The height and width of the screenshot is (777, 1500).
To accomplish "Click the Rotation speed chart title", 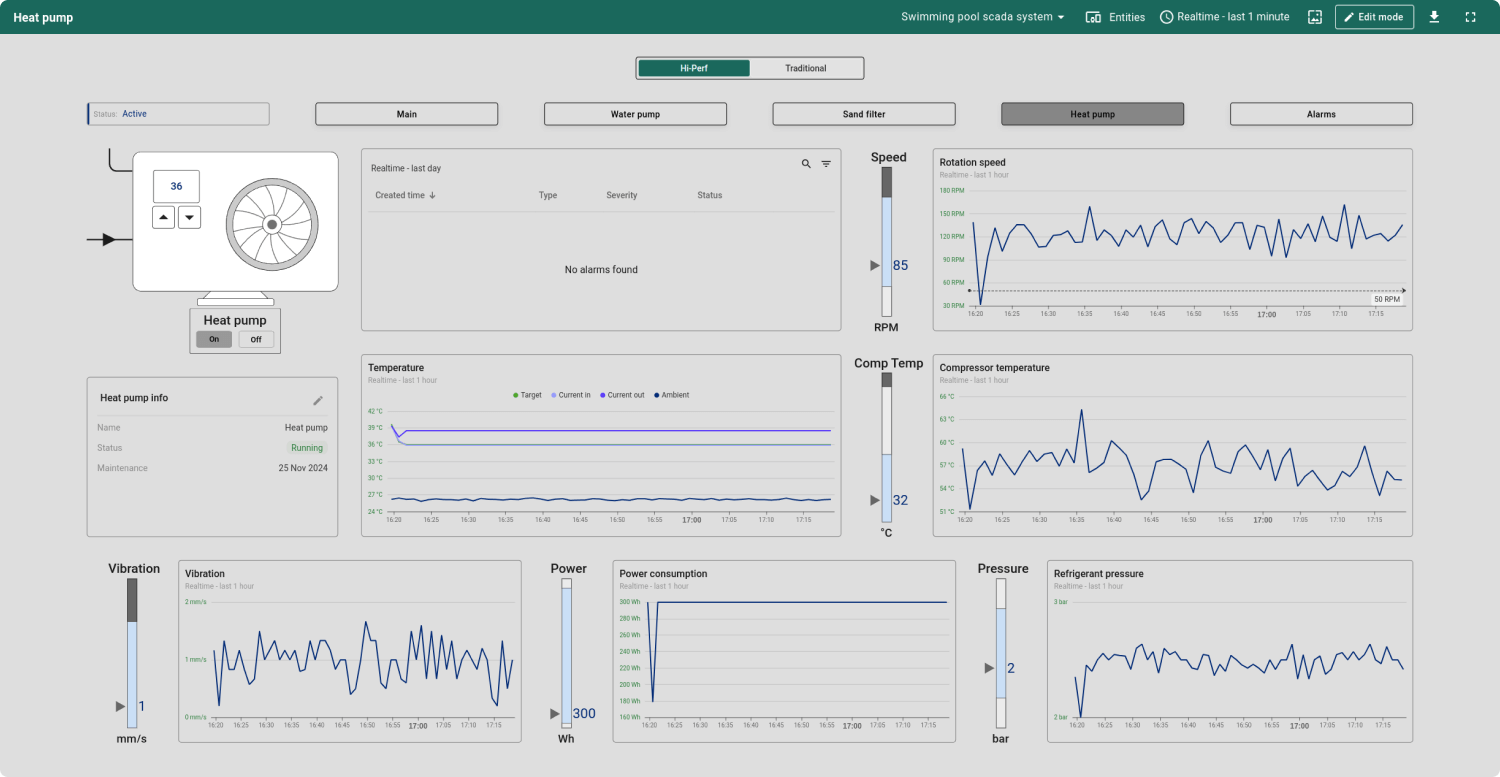I will point(973,162).
